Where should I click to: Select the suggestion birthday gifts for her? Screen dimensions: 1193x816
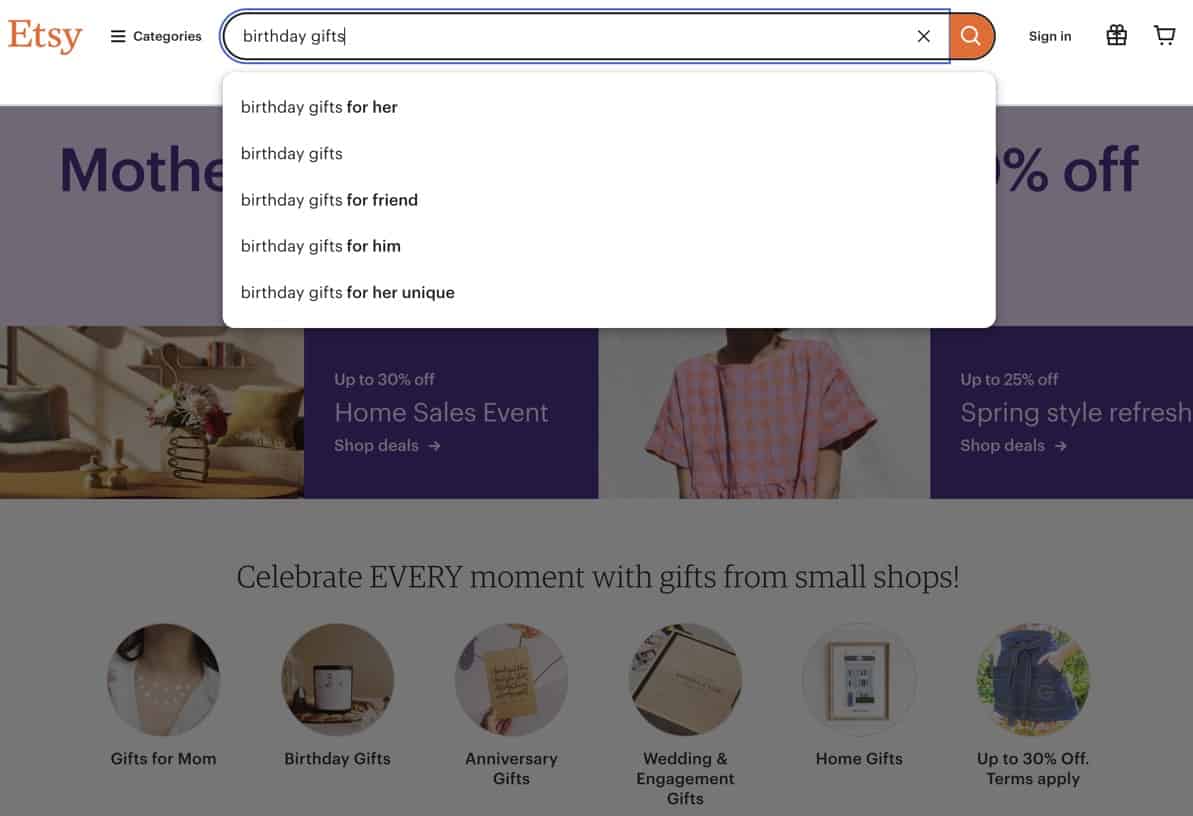[x=319, y=107]
